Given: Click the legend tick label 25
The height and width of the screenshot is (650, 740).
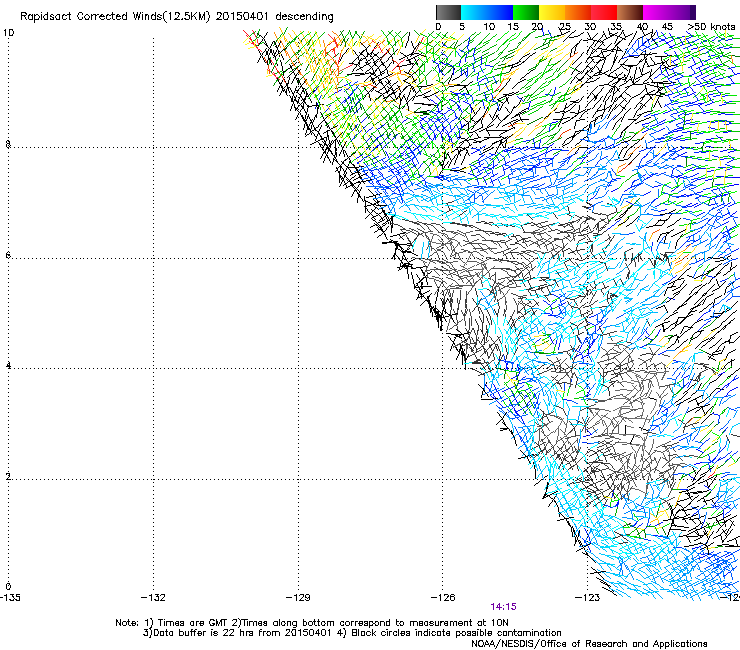Looking at the screenshot, I should [x=564, y=27].
